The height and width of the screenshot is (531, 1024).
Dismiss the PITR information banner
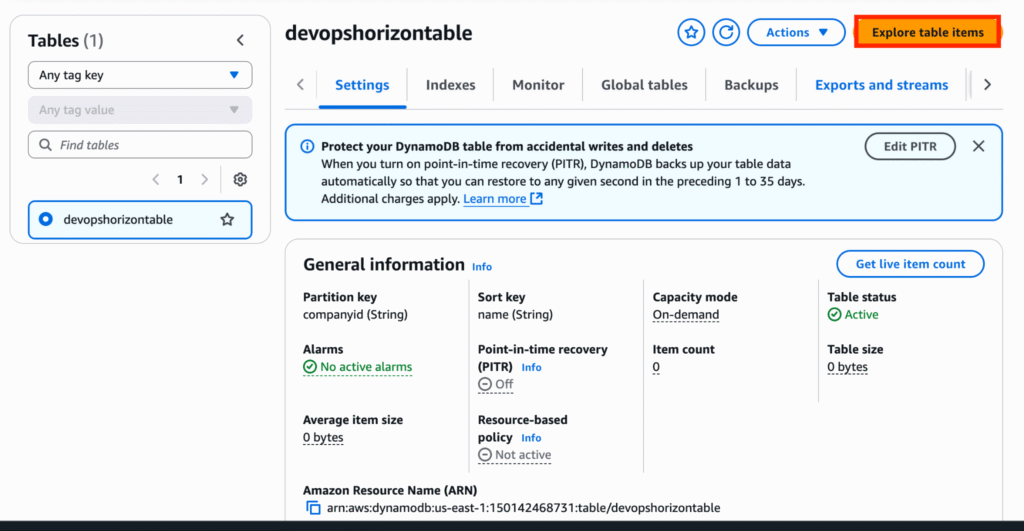[x=978, y=146]
